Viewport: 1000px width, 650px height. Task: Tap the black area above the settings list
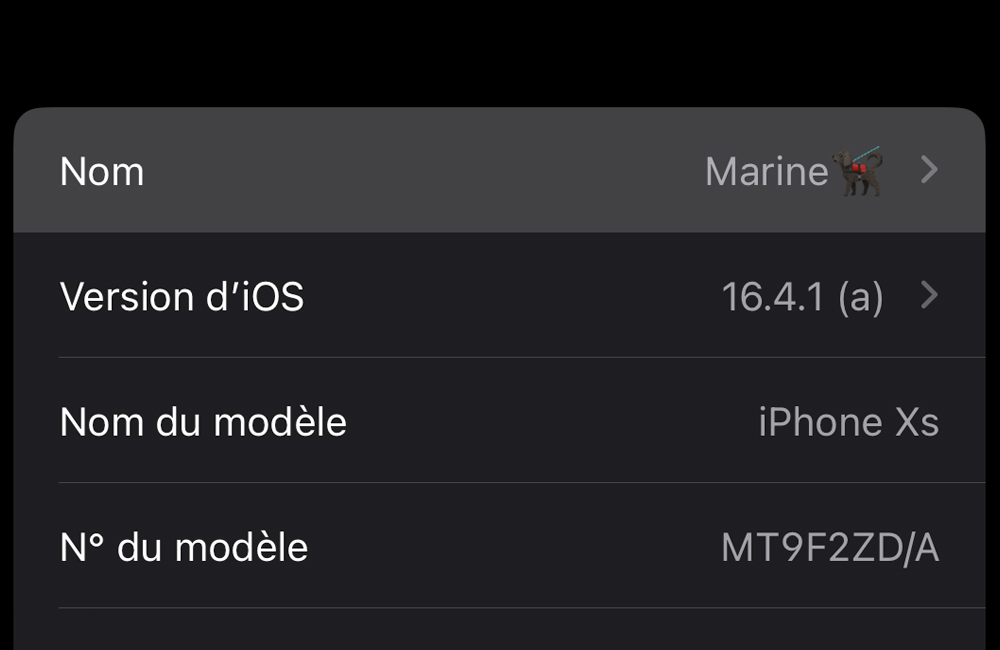tap(500, 50)
